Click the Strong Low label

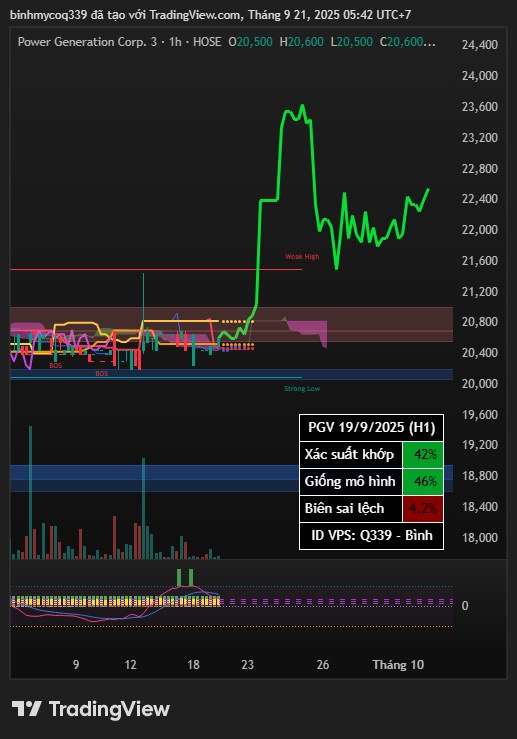302,388
